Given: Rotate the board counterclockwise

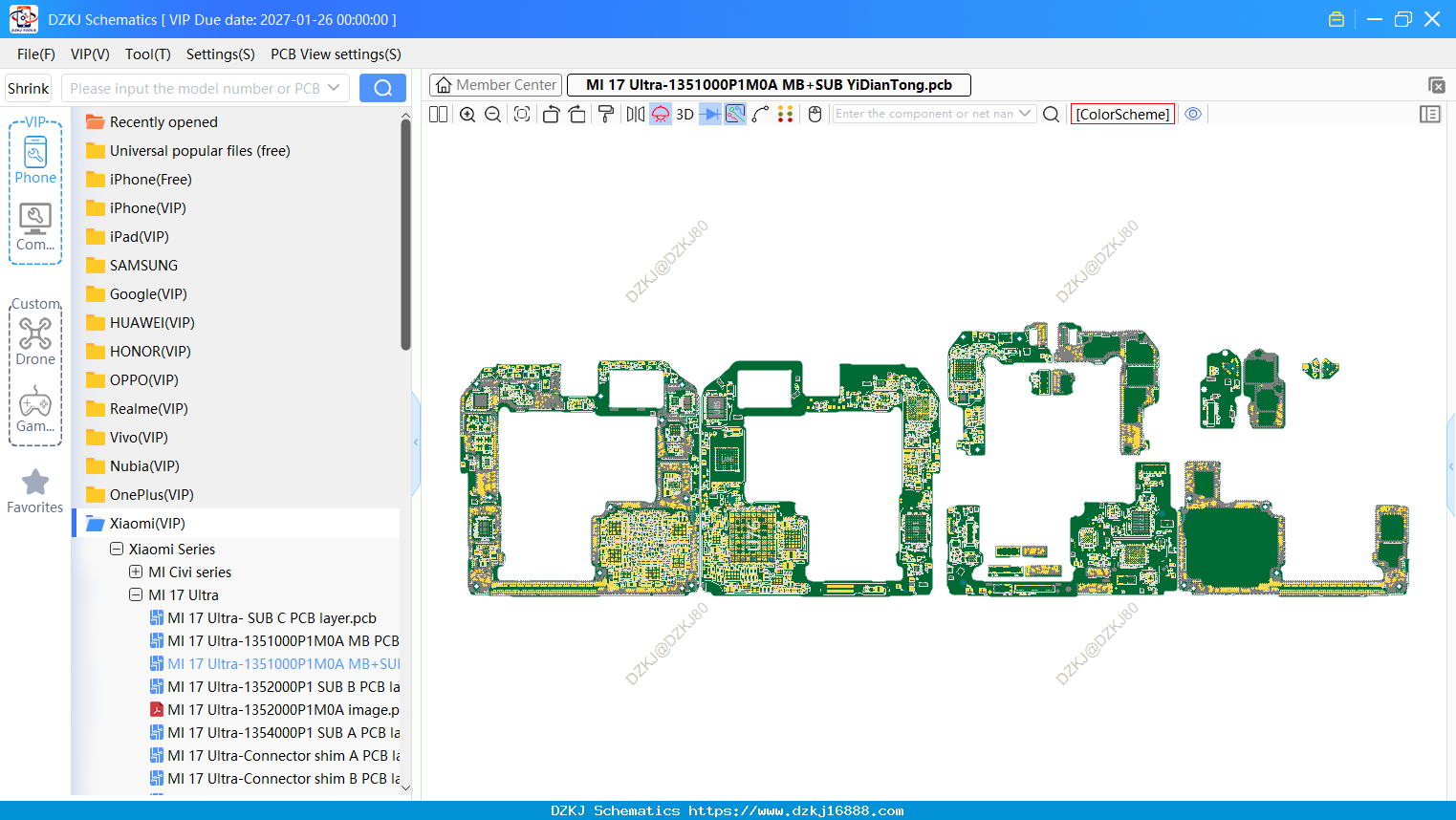Looking at the screenshot, I should (x=551, y=114).
